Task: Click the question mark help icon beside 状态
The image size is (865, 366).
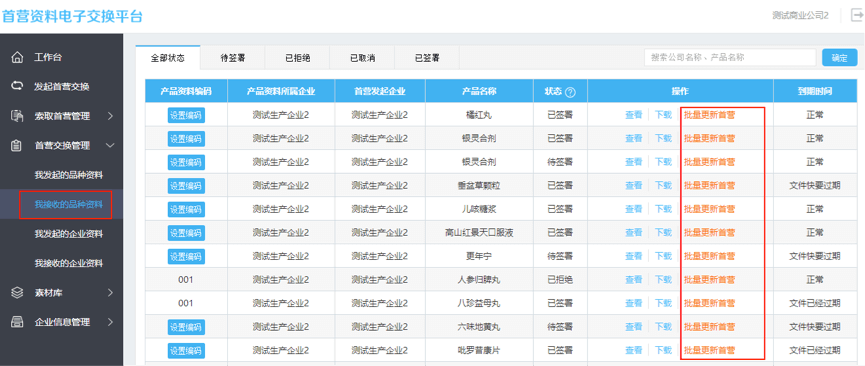Action: click(x=570, y=92)
